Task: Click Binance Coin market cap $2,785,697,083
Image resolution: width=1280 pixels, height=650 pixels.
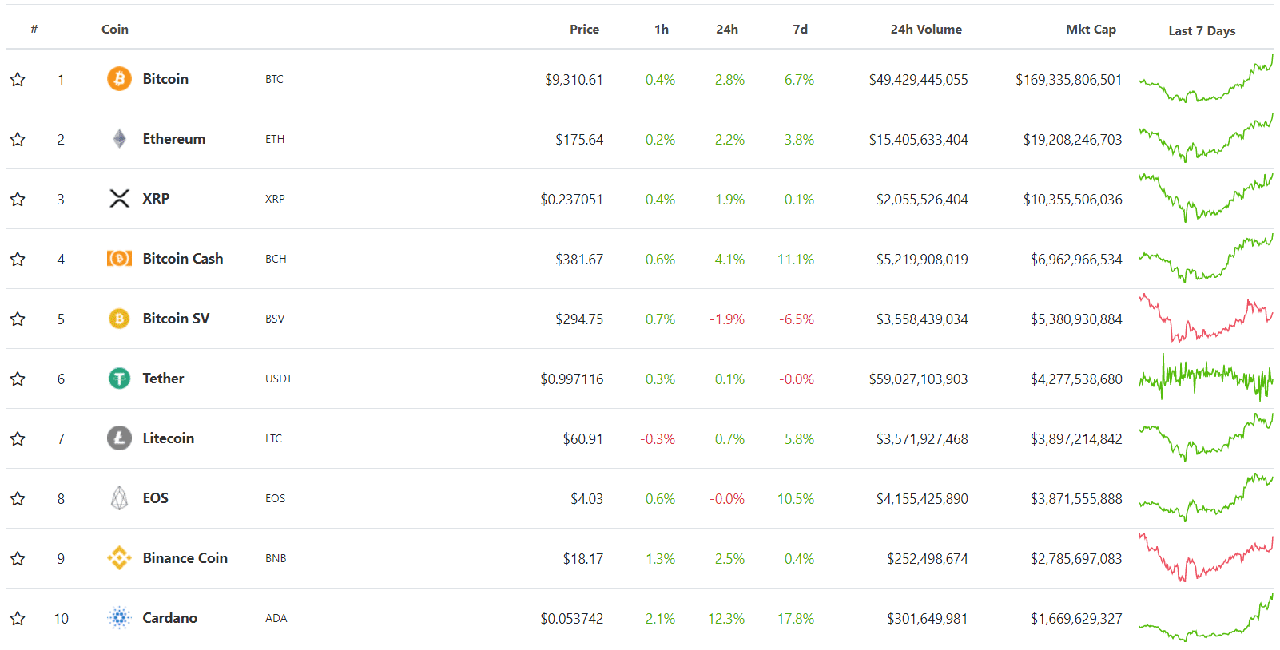Action: pos(1076,559)
